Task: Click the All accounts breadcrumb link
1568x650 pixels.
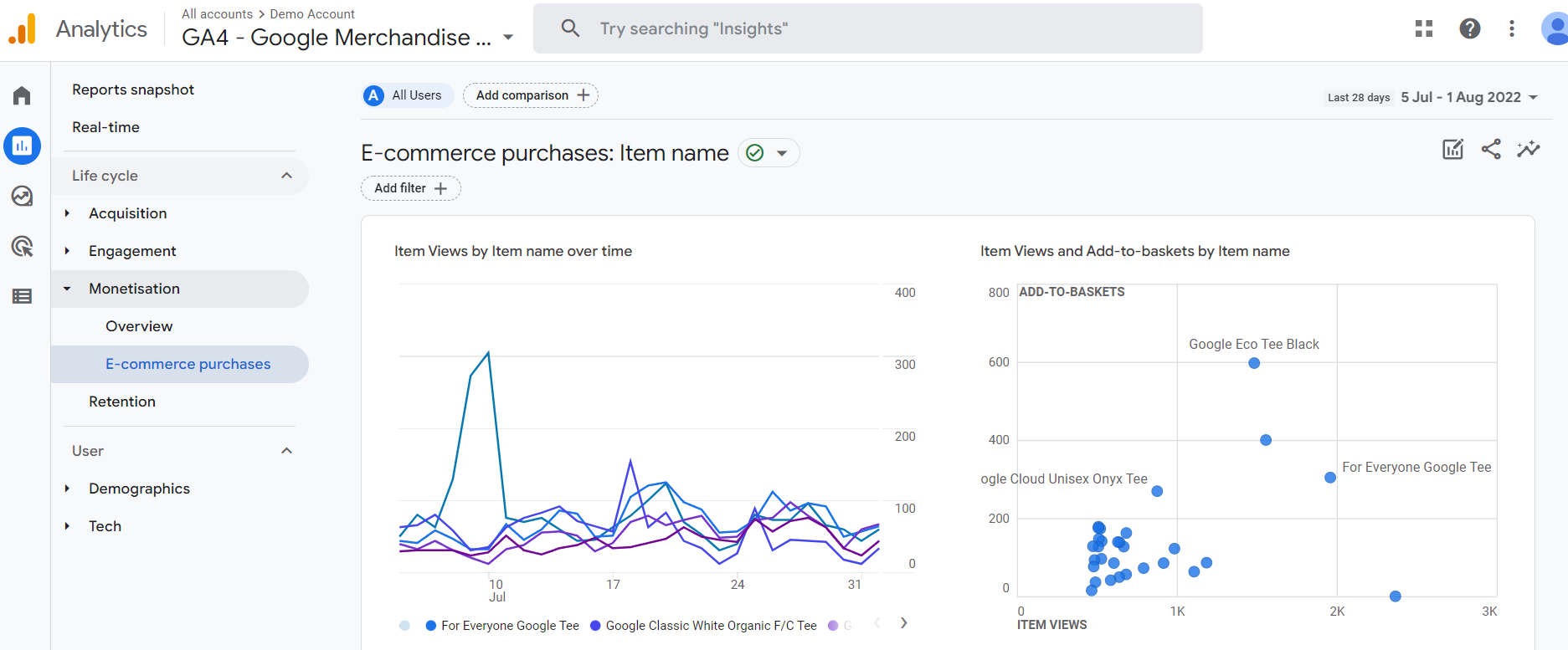Action: tap(217, 14)
